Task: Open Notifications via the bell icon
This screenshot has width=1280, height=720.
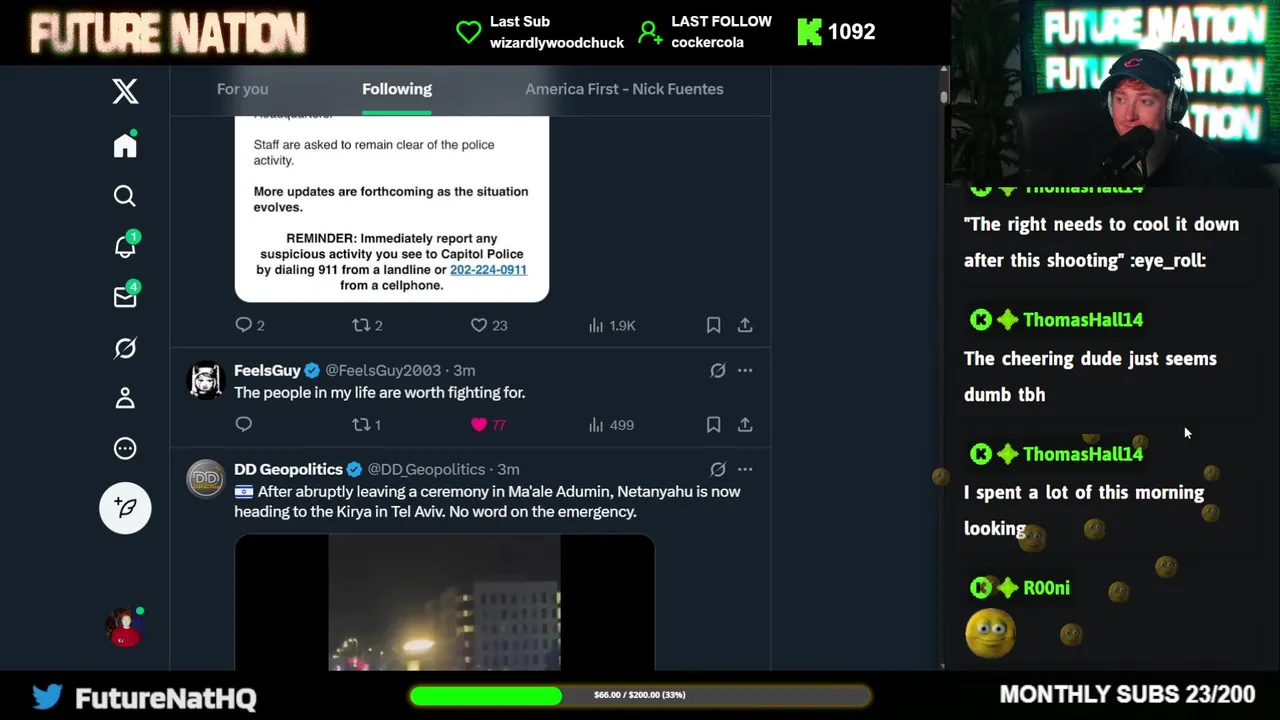Action: 125,245
